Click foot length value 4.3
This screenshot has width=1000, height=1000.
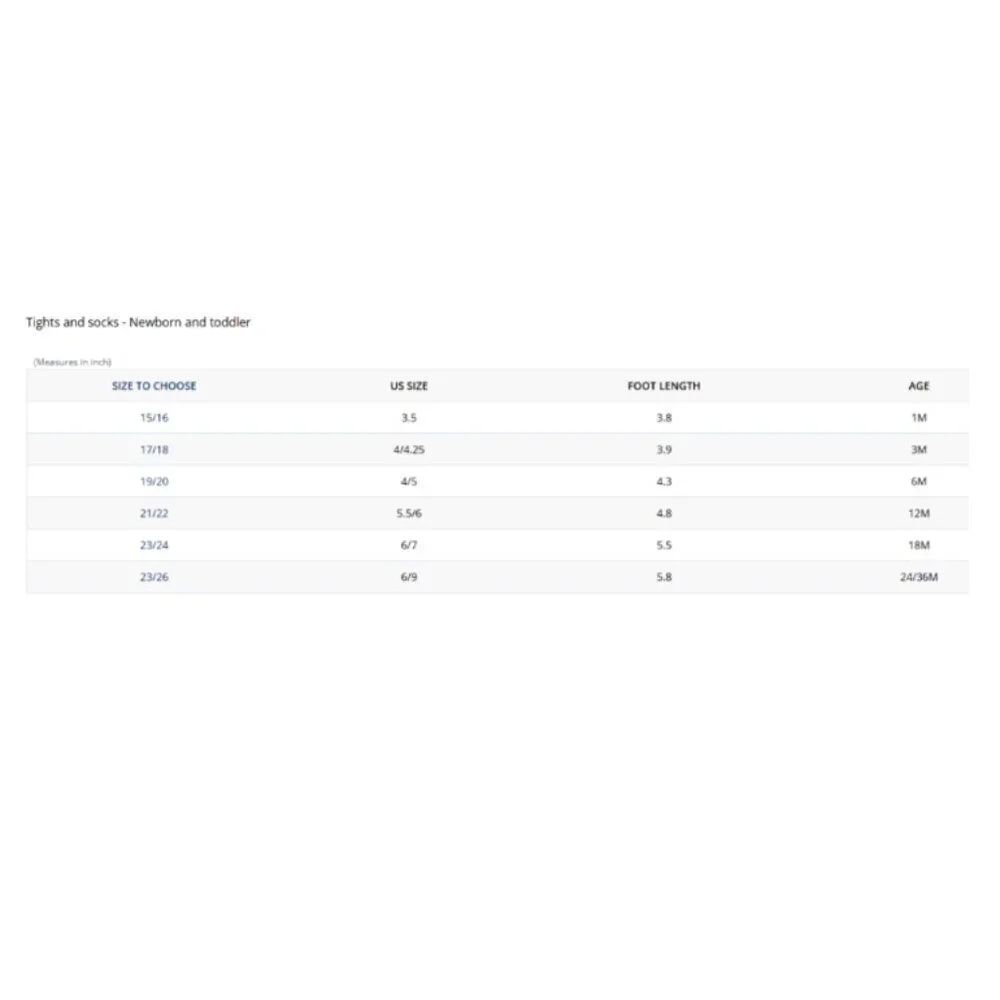click(664, 482)
